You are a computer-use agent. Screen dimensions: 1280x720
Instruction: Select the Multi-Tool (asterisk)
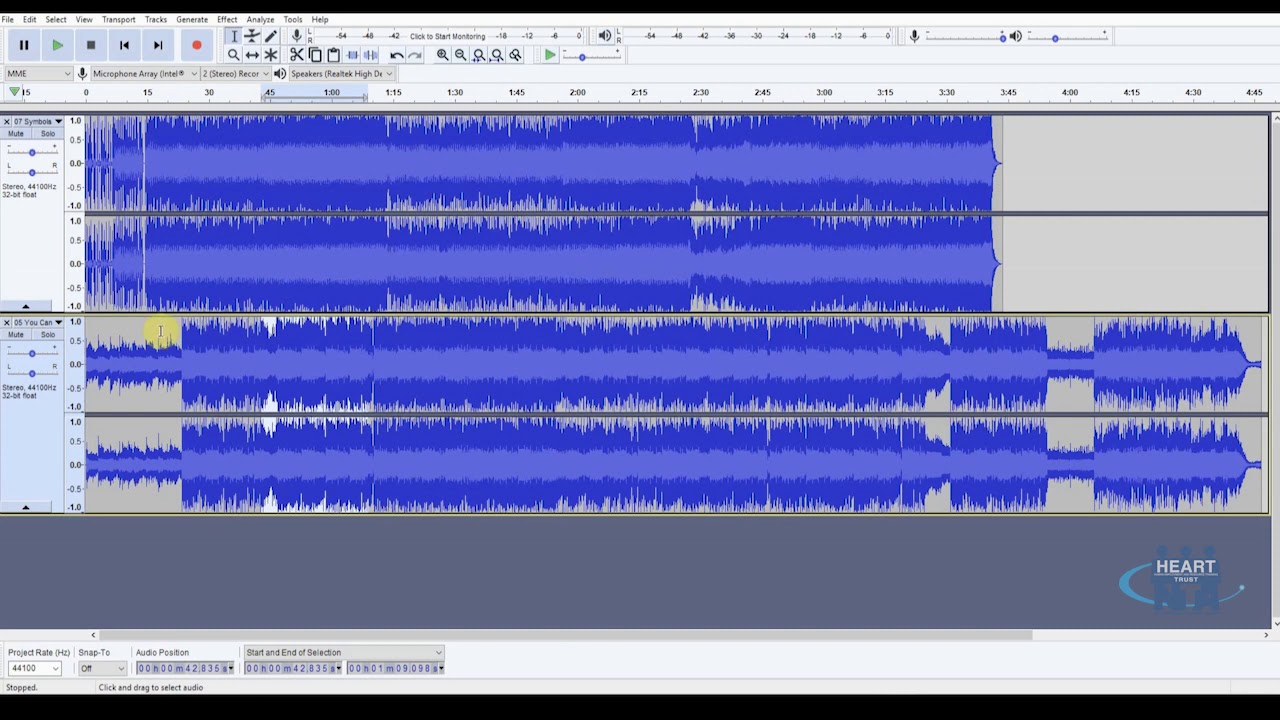point(270,55)
